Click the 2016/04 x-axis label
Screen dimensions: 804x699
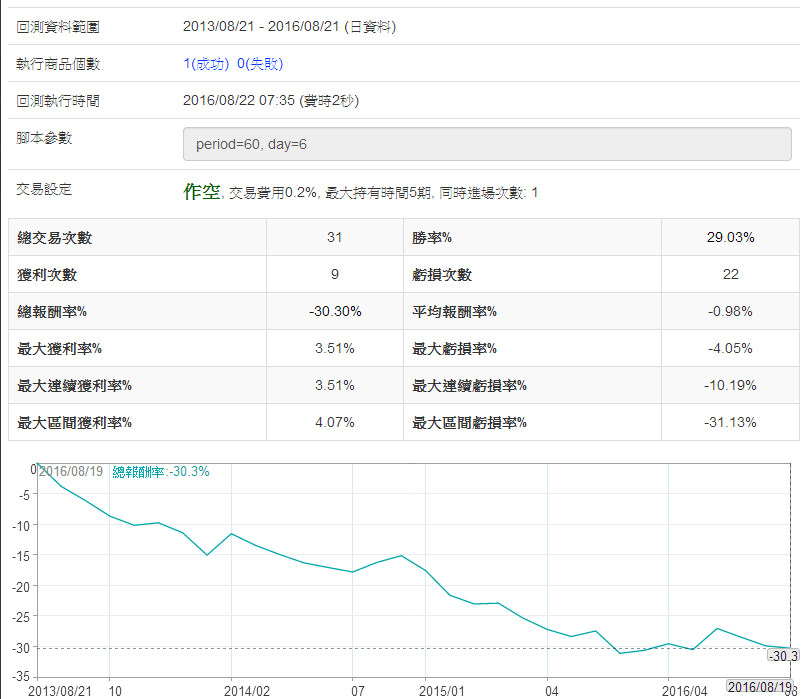click(685, 690)
